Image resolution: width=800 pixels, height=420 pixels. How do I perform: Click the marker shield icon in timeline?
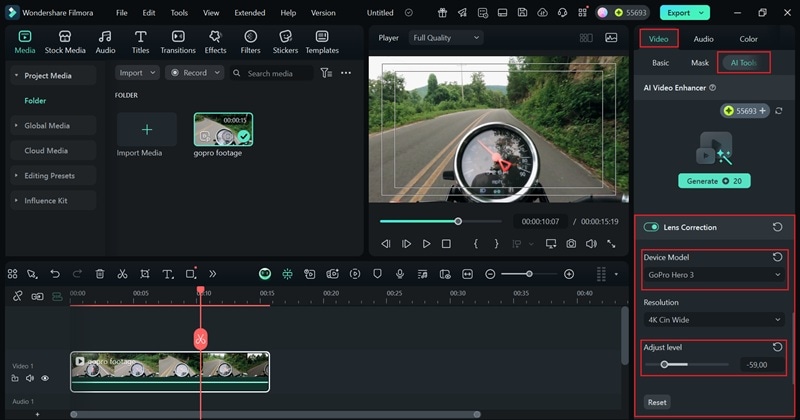click(377, 274)
